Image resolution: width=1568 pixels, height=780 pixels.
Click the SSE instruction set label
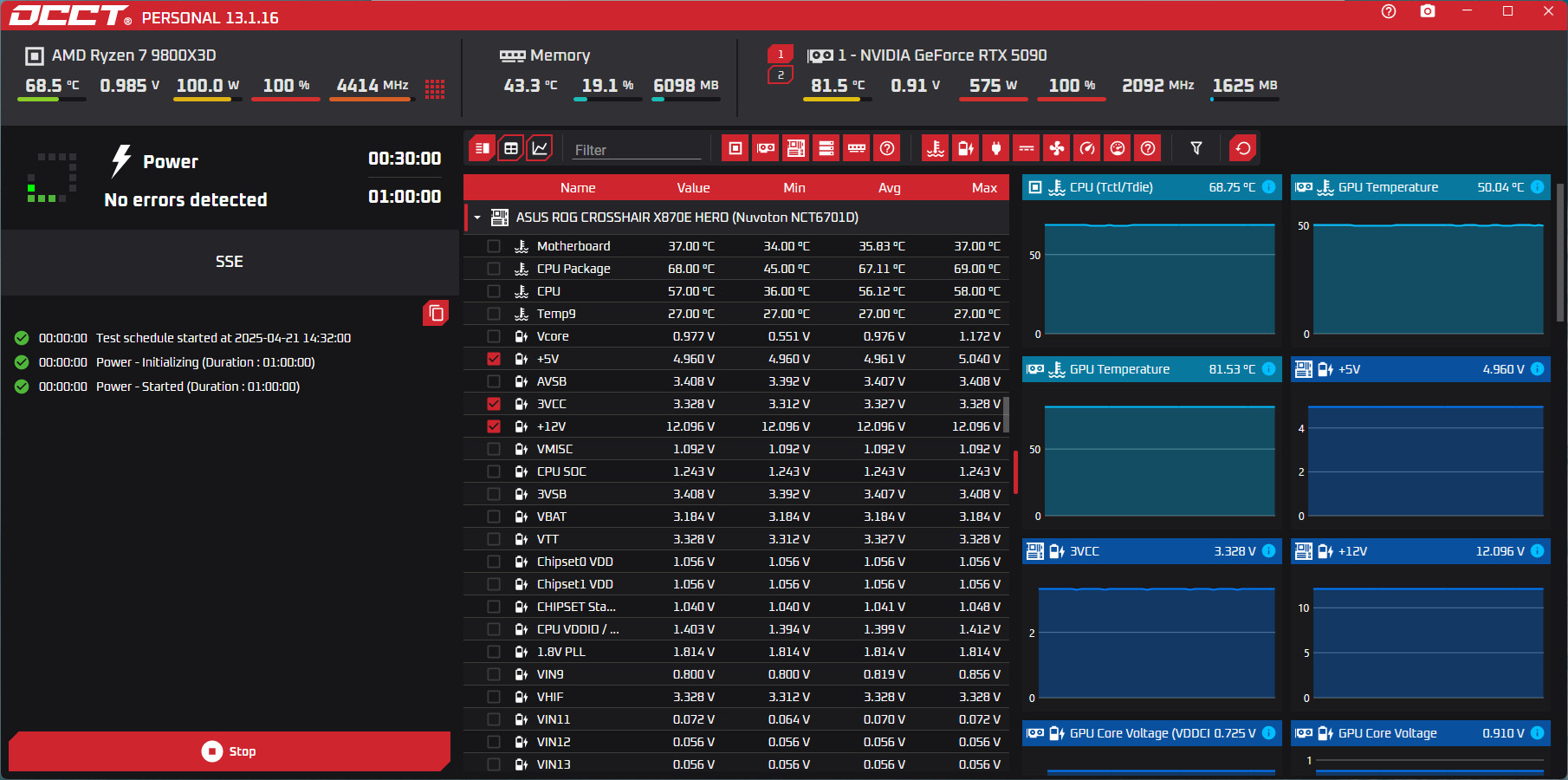(230, 262)
